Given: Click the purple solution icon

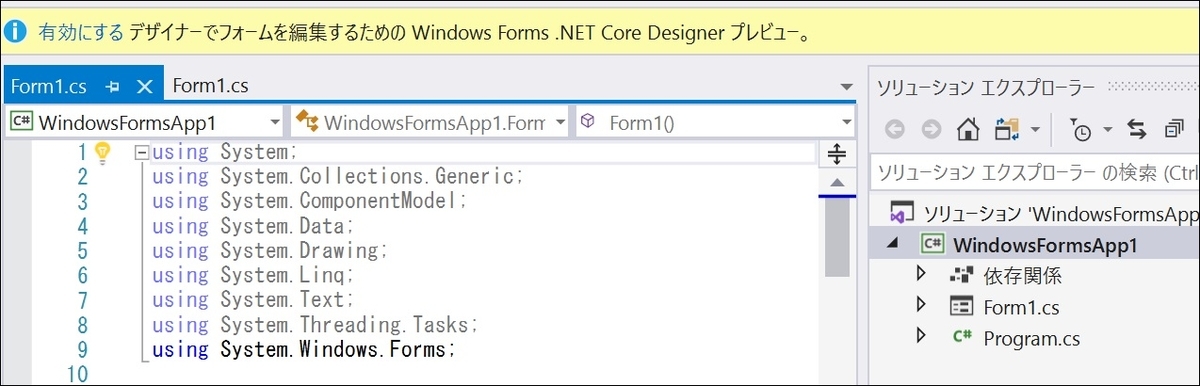Looking at the screenshot, I should (x=902, y=214).
